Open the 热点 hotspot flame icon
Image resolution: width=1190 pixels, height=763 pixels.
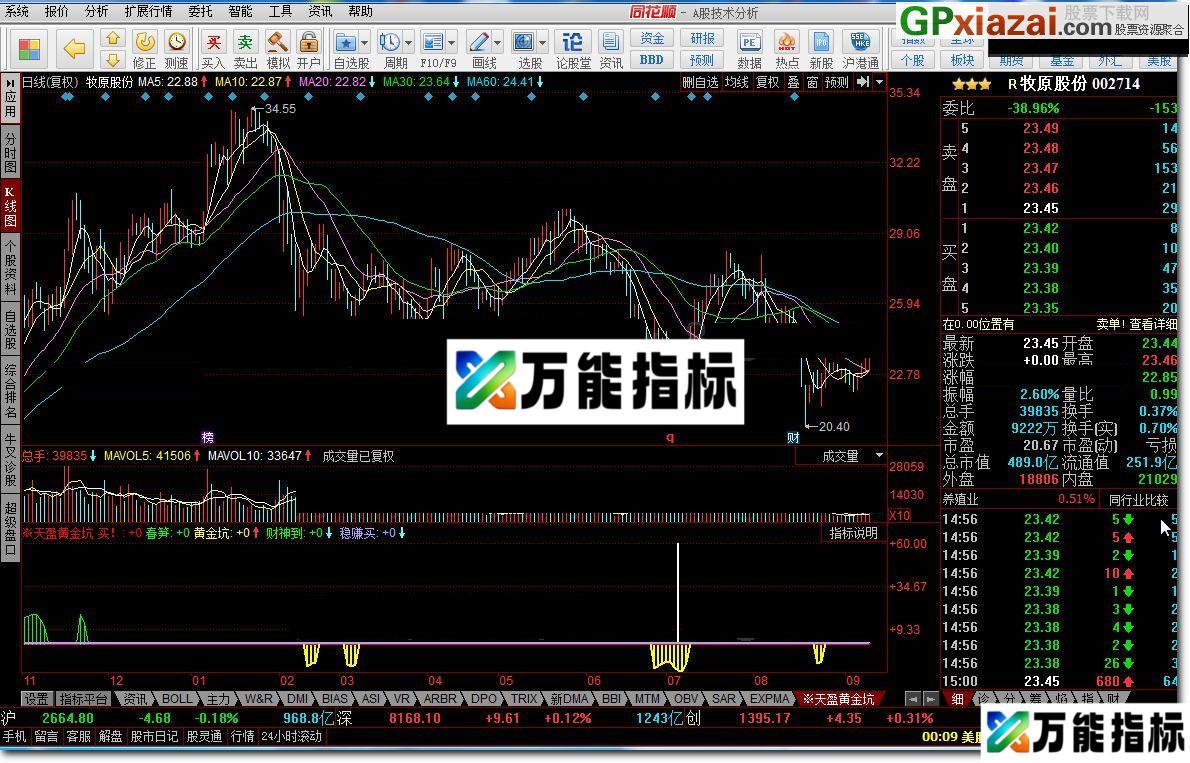tap(786, 42)
